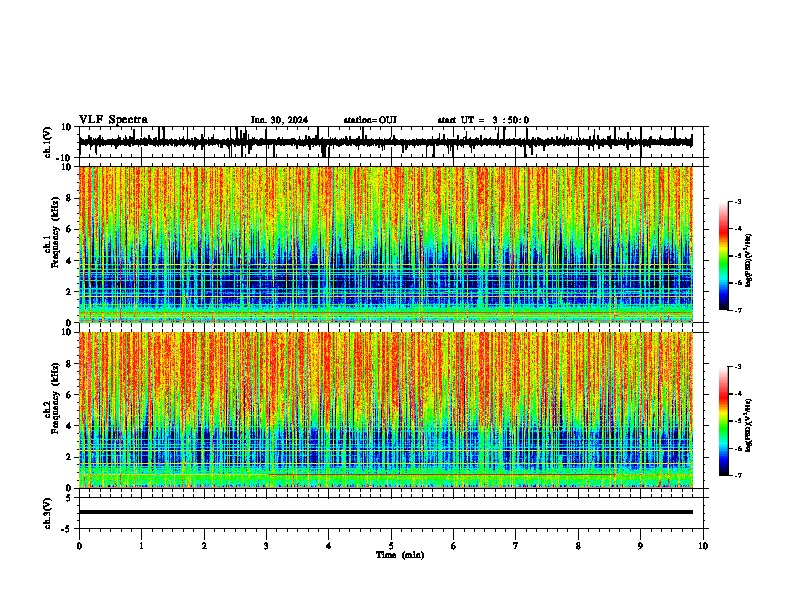Select ch.2 "Frequency (kHz)" axis label
This screenshot has height=612, width=792.
click(x=55, y=398)
